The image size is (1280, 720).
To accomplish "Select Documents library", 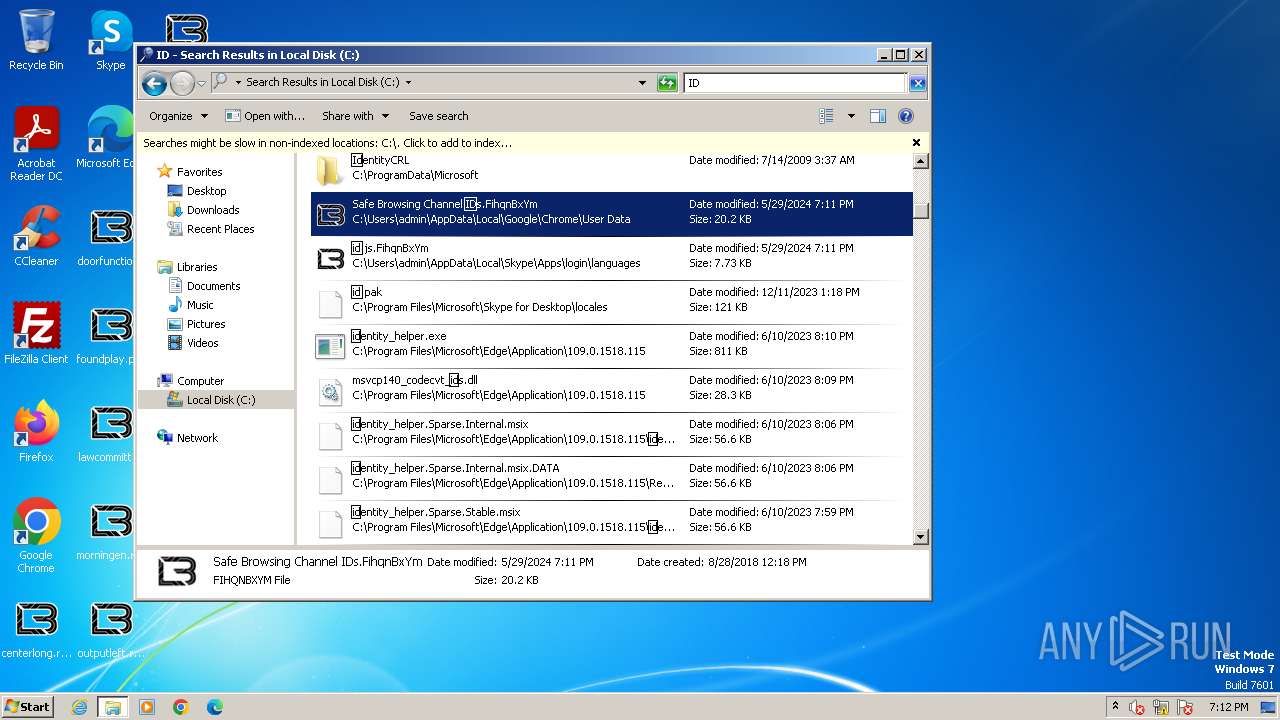I will 213,286.
